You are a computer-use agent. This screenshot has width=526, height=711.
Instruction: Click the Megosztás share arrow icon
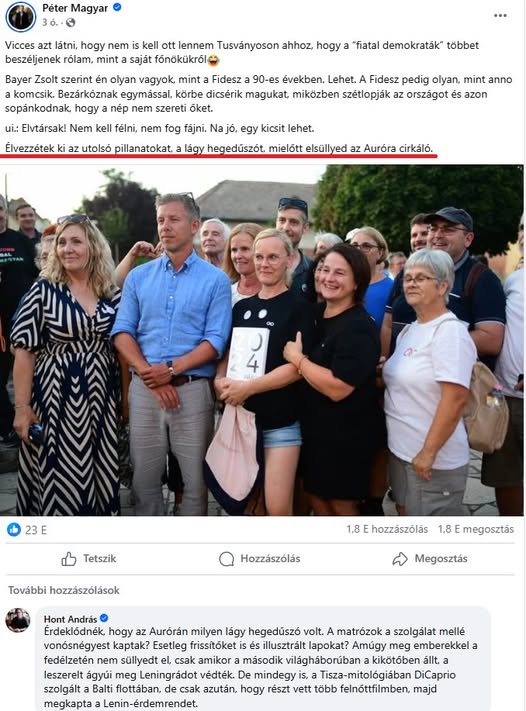(x=399, y=559)
